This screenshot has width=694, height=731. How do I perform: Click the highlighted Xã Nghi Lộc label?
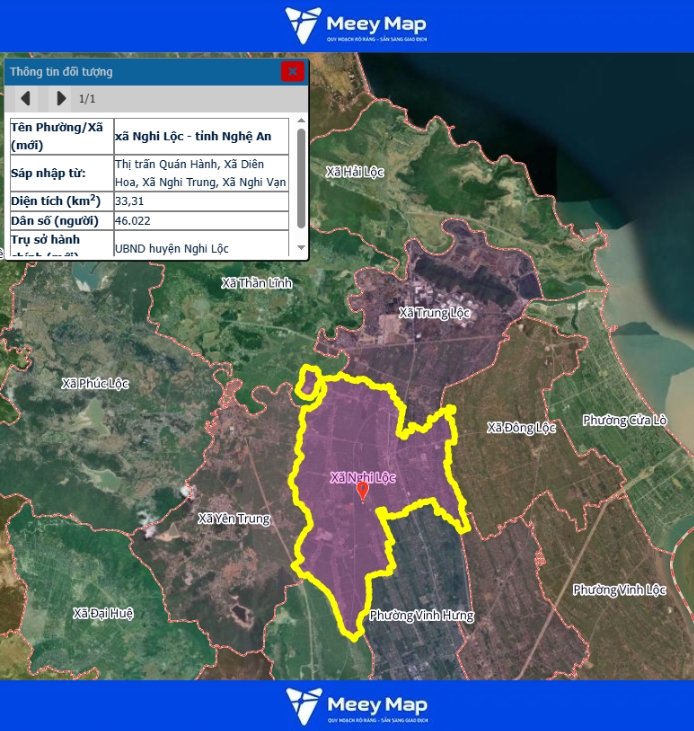[363, 477]
